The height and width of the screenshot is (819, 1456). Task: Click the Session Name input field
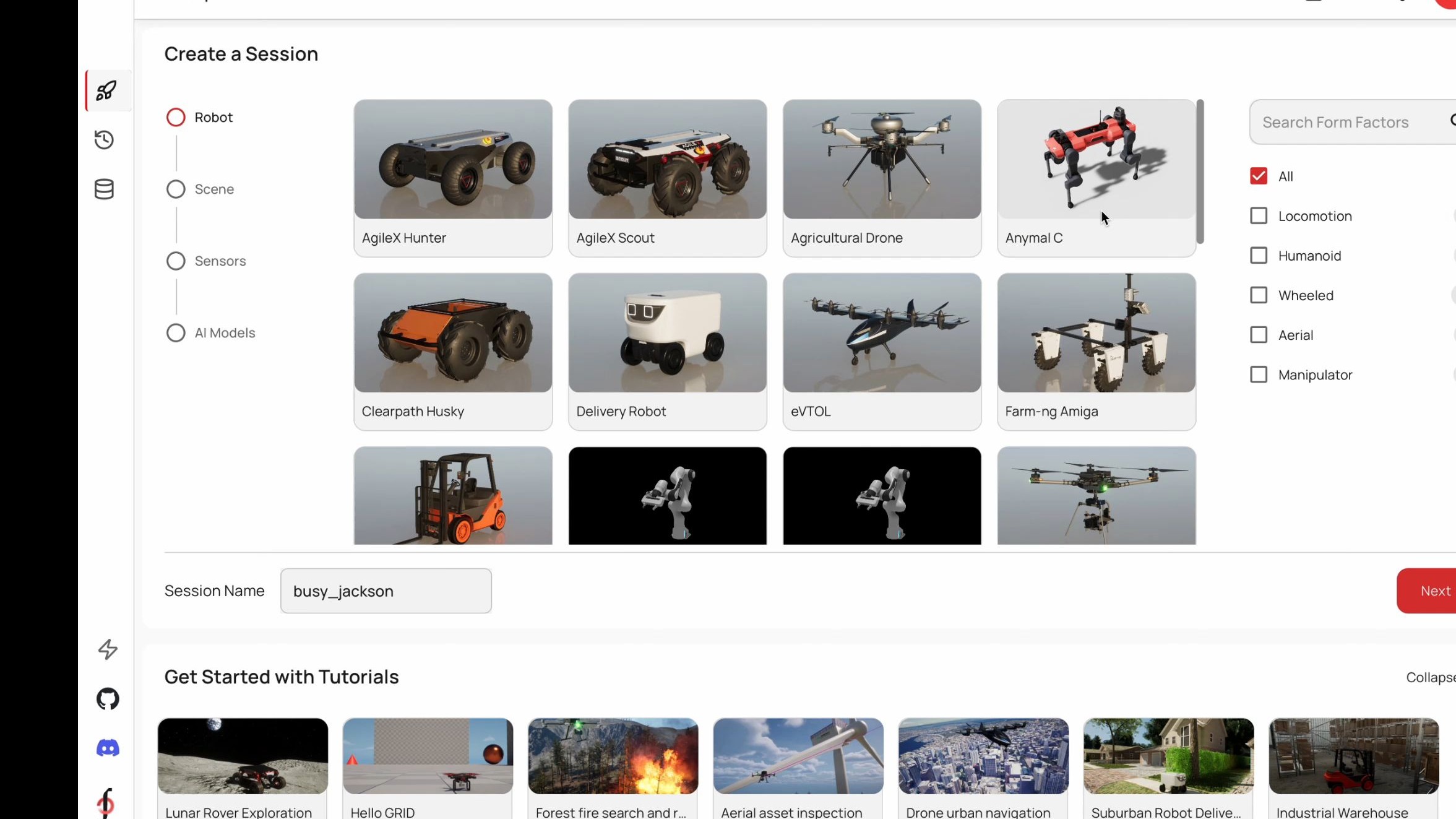[x=386, y=591]
